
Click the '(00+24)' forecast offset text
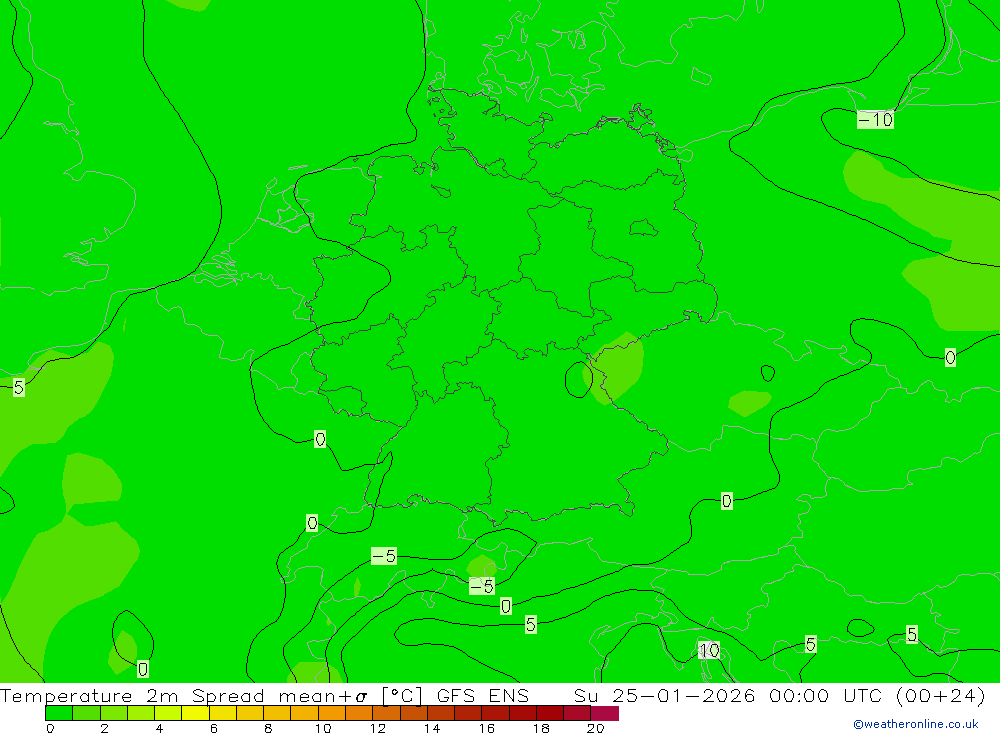(941, 695)
